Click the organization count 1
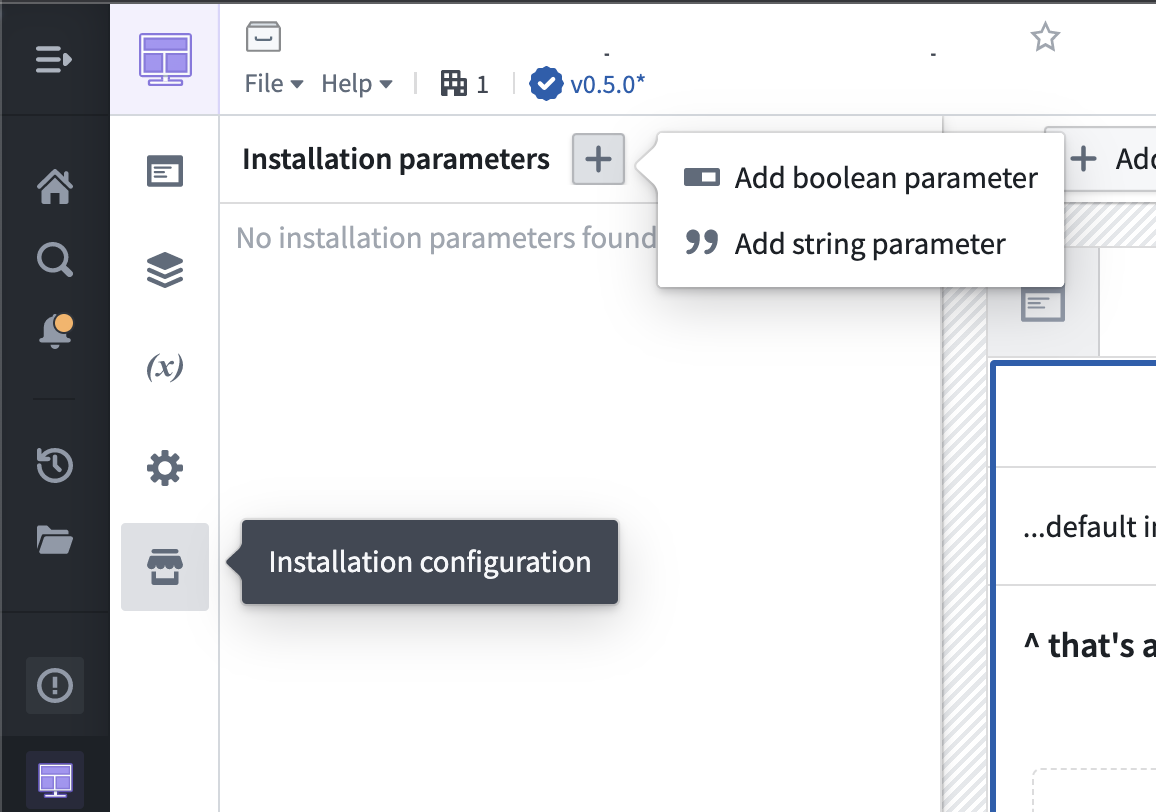 [482, 84]
